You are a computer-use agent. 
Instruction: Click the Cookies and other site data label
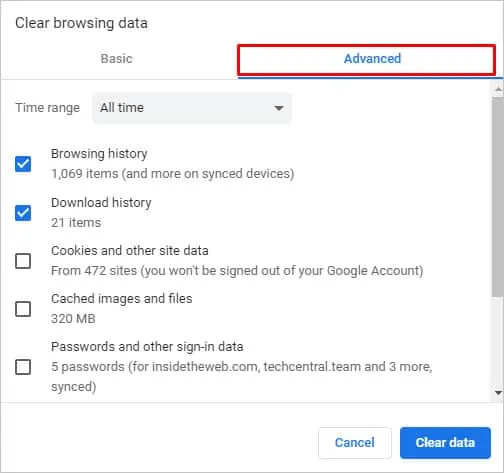(x=130, y=250)
